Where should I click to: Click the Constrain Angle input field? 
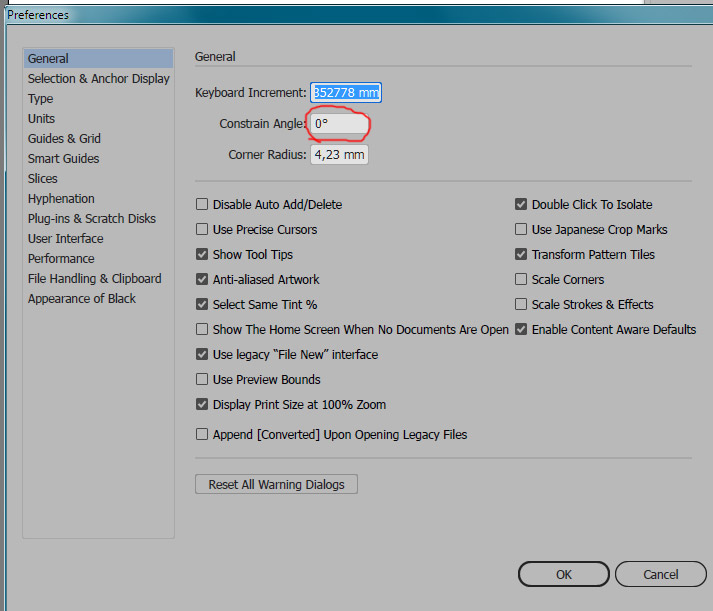(x=339, y=124)
